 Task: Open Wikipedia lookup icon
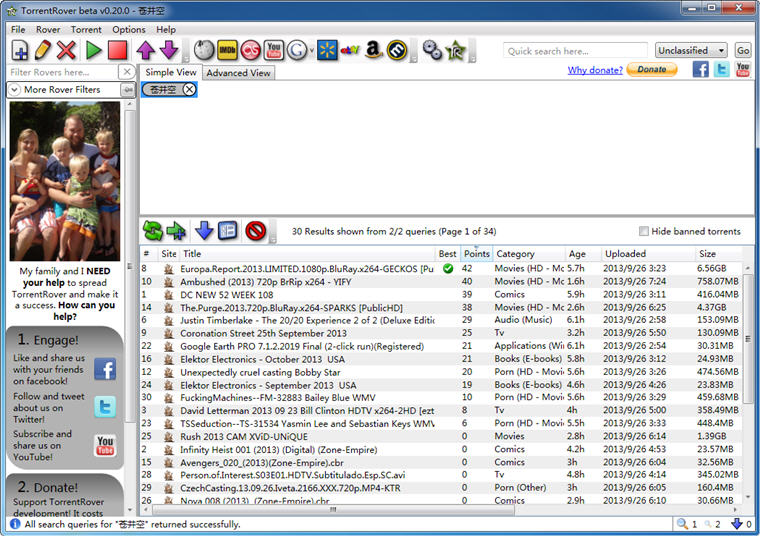204,50
